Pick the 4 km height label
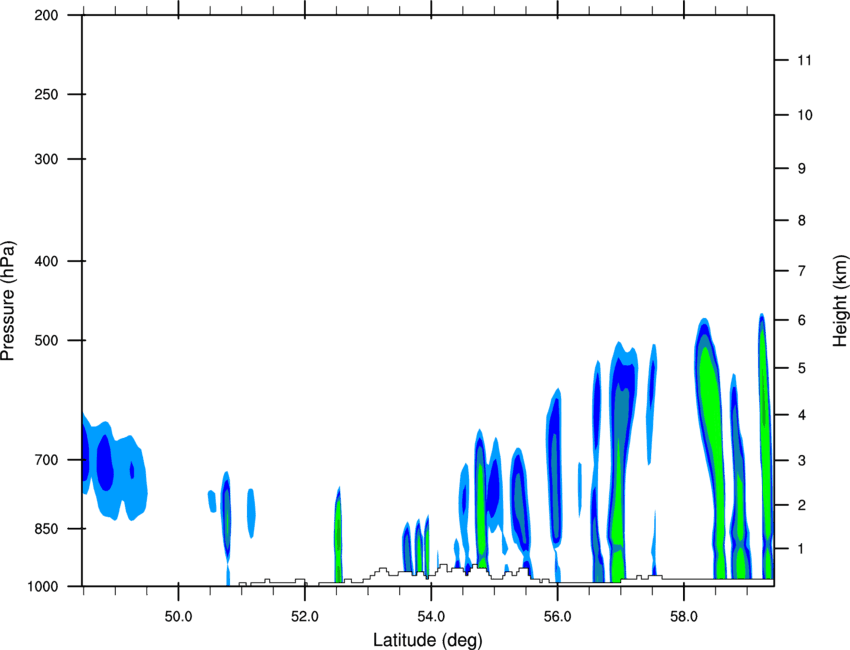This screenshot has height=650, width=850. pos(802,415)
